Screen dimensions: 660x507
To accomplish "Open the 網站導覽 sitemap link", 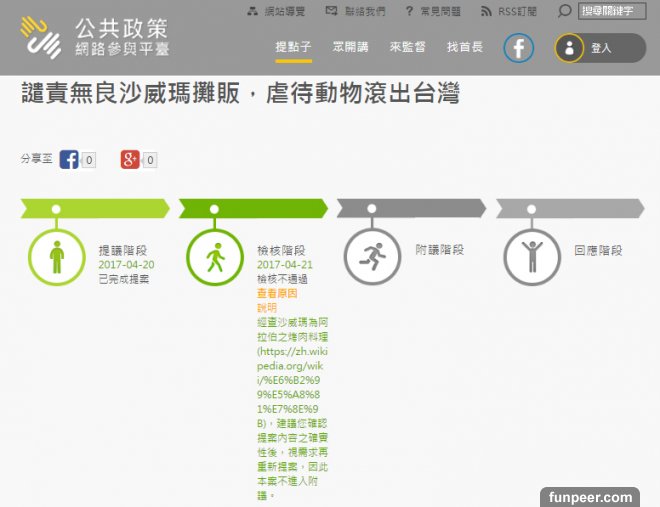I will [x=276, y=12].
